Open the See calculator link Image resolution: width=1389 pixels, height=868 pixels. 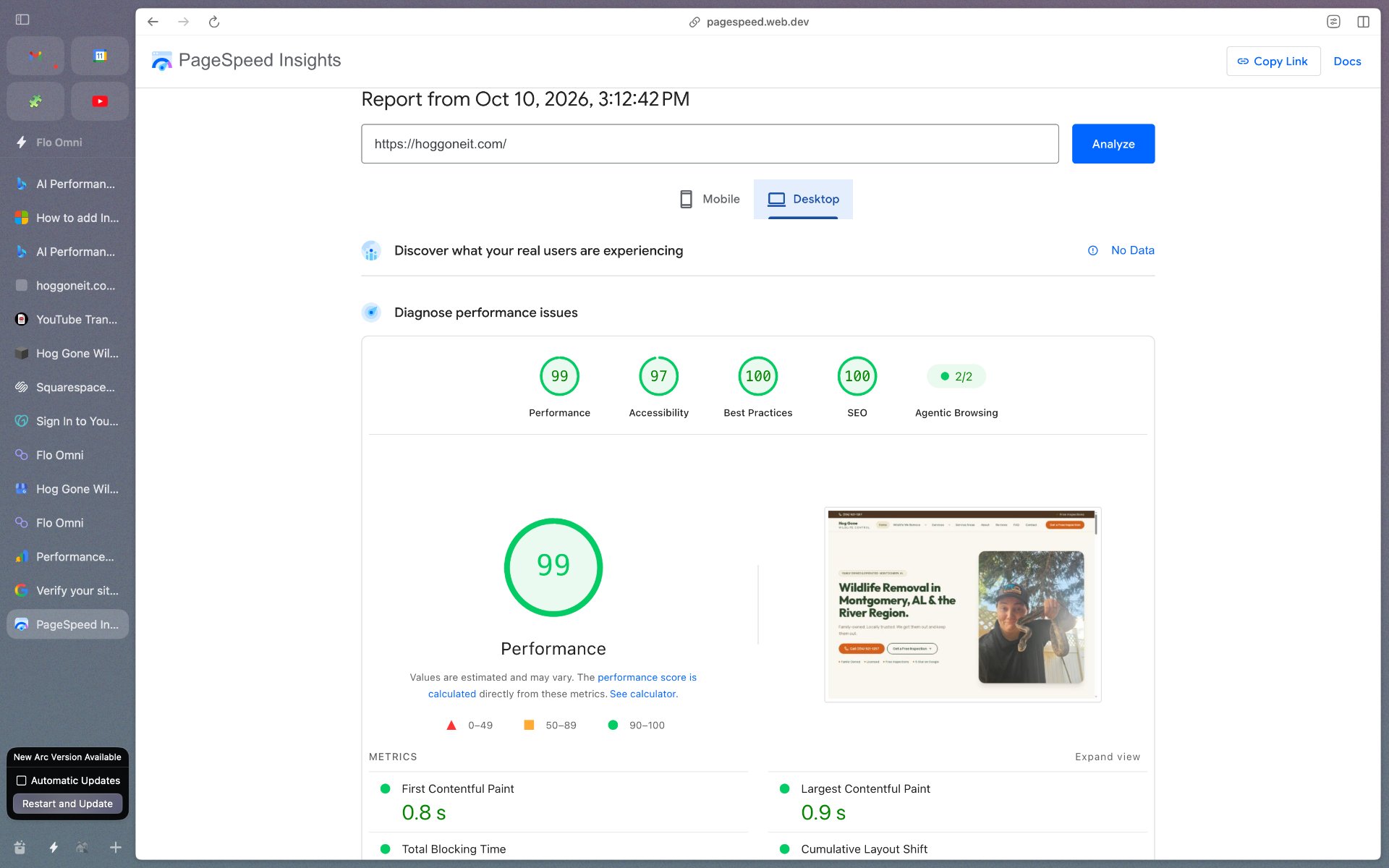pos(642,694)
